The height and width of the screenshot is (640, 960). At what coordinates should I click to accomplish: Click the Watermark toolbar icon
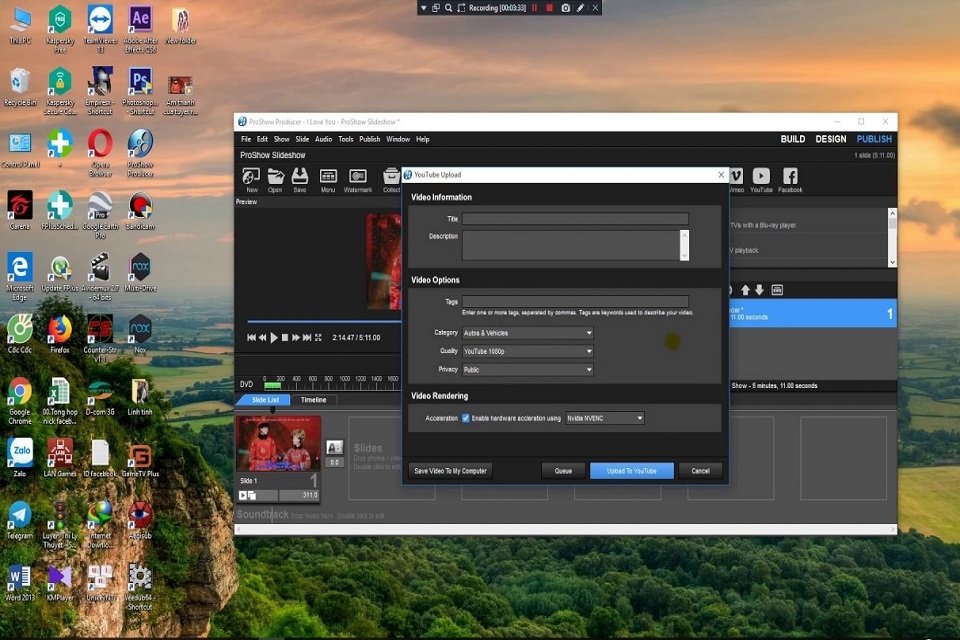[357, 177]
